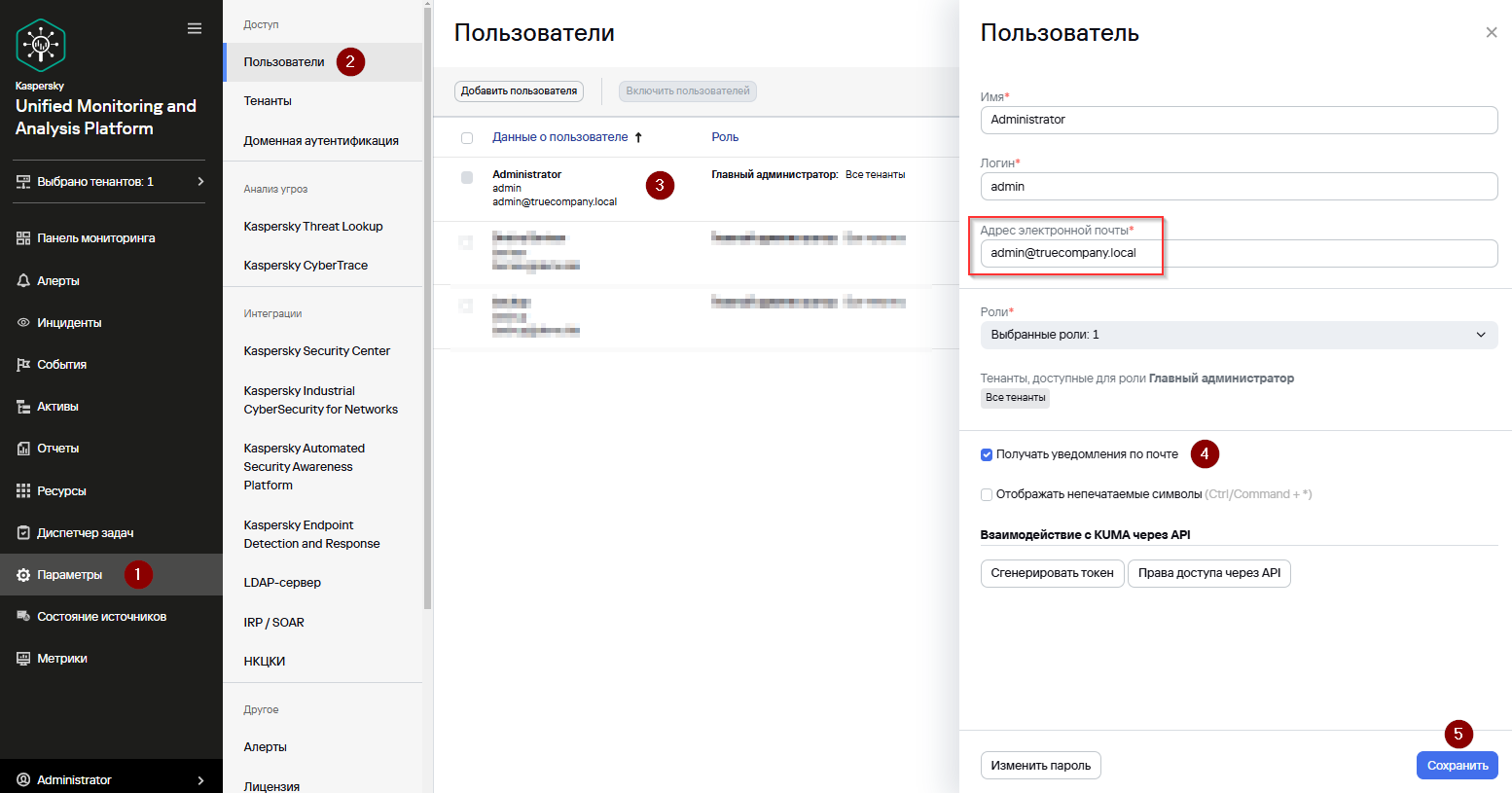Screen dimensions: 1512x793
Task: Click the Активы assets icon
Action: tap(23, 407)
